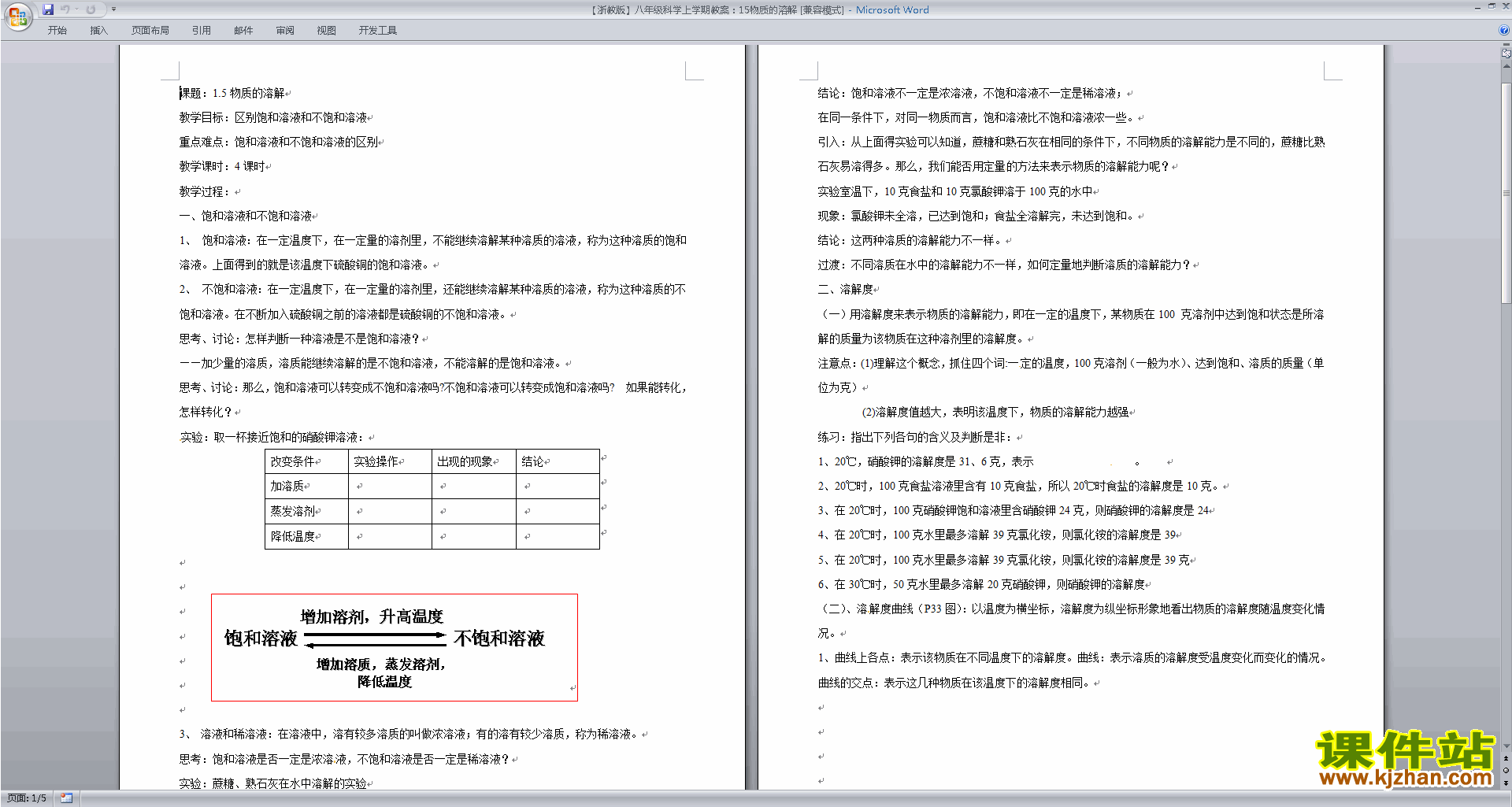Click the 实验操作 table header cell
Viewport: 1512px width, 807px height.
(x=390, y=461)
